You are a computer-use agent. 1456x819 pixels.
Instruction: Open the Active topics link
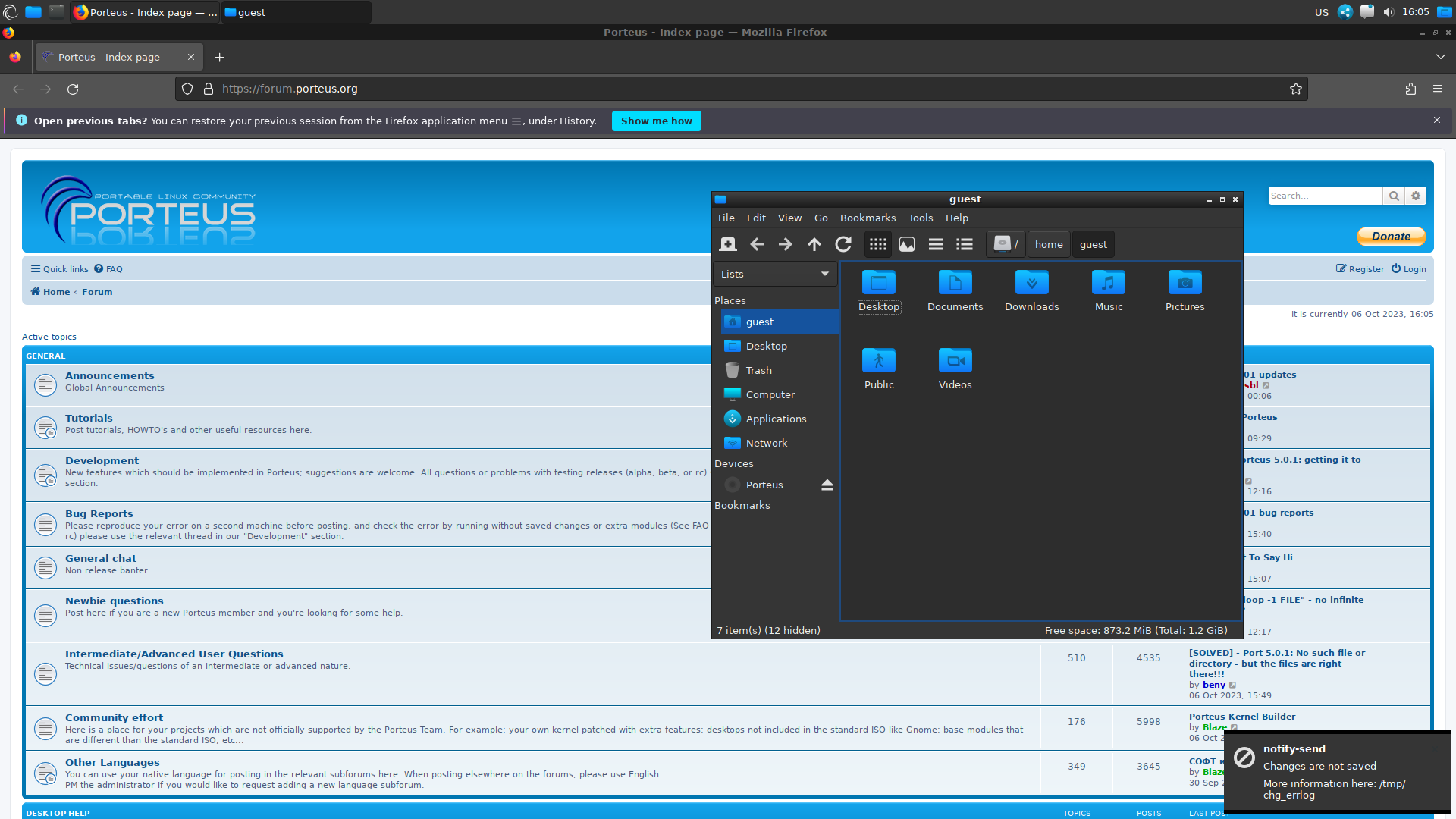49,337
